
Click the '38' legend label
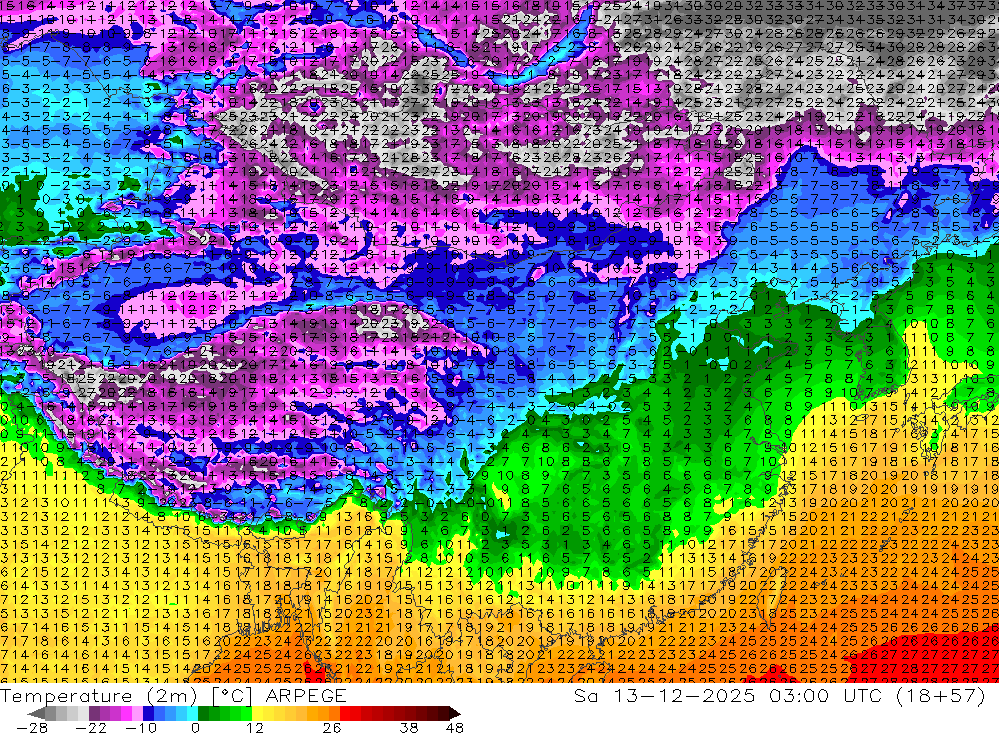tap(409, 728)
